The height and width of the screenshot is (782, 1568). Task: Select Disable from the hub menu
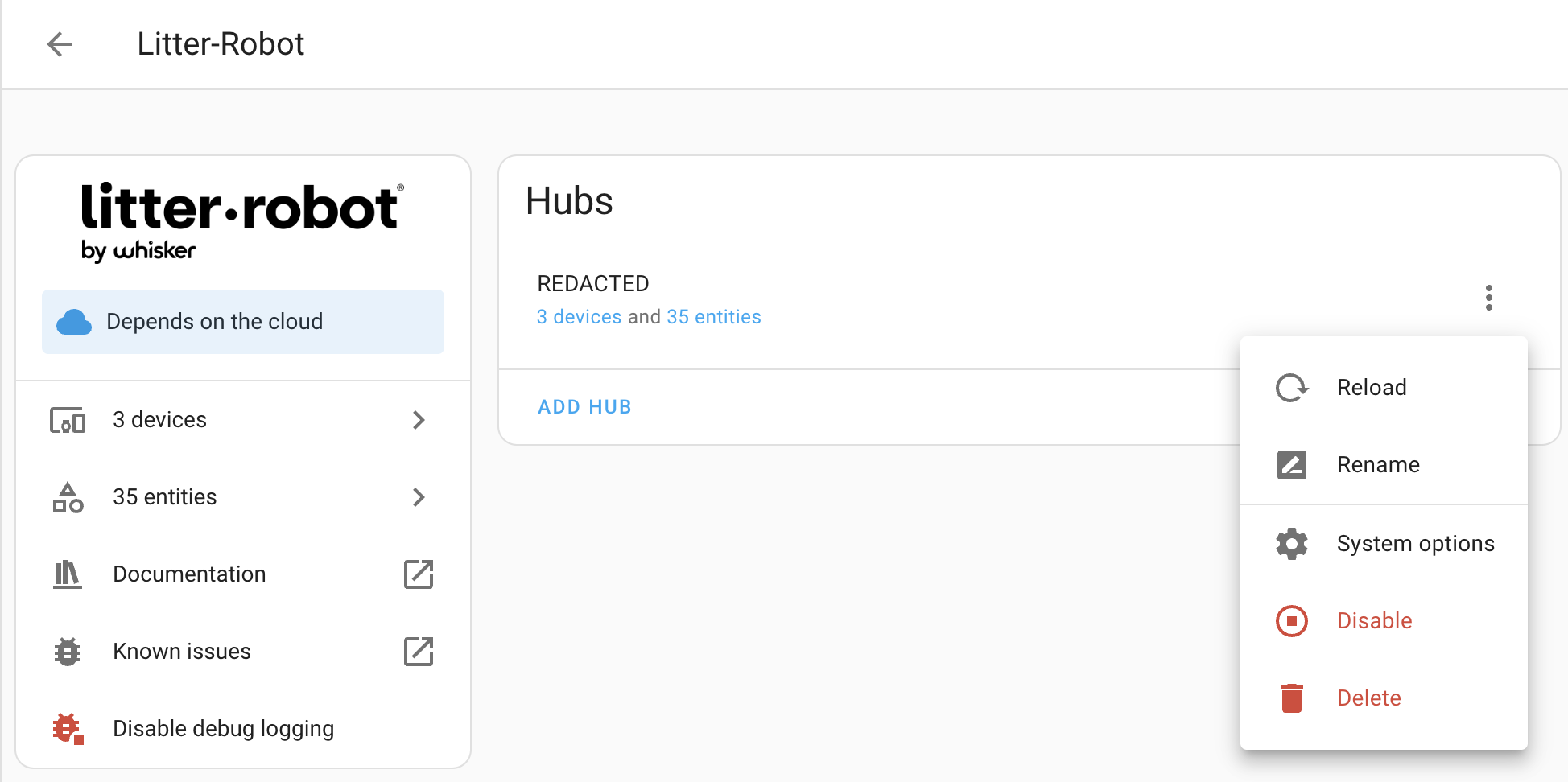tap(1374, 621)
